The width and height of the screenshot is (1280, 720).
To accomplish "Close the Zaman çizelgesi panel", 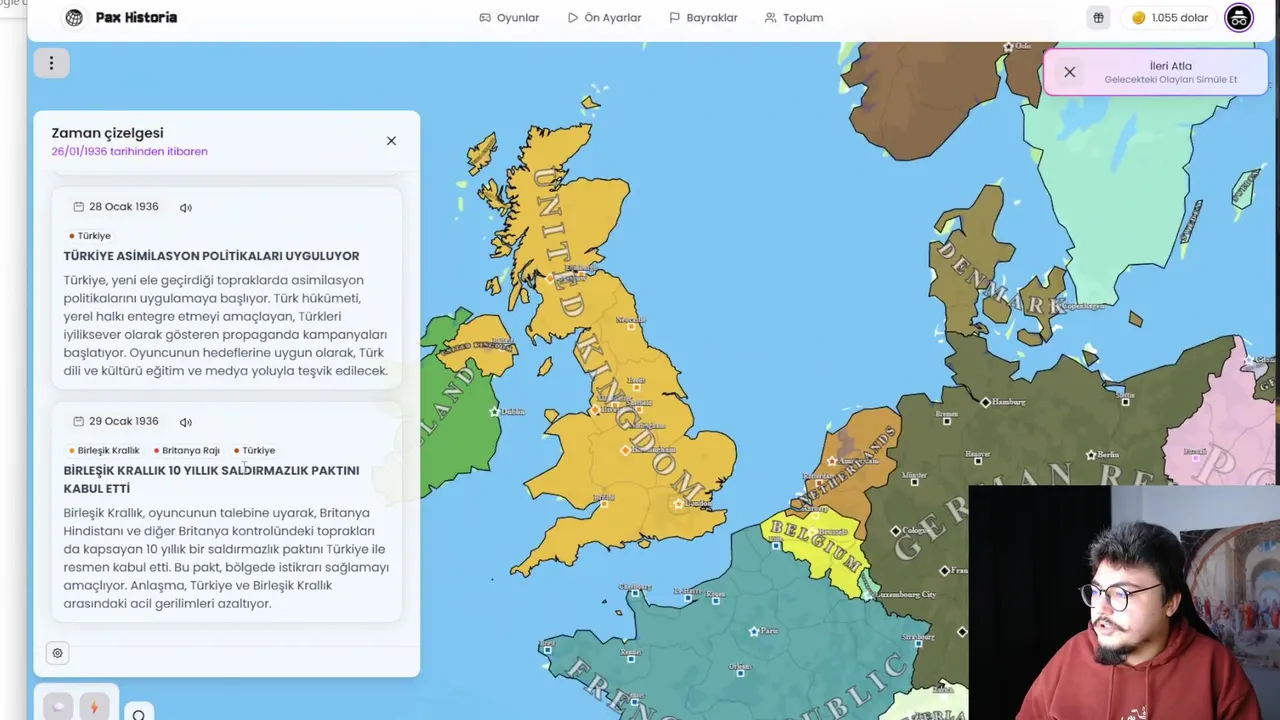I will pyautogui.click(x=391, y=141).
